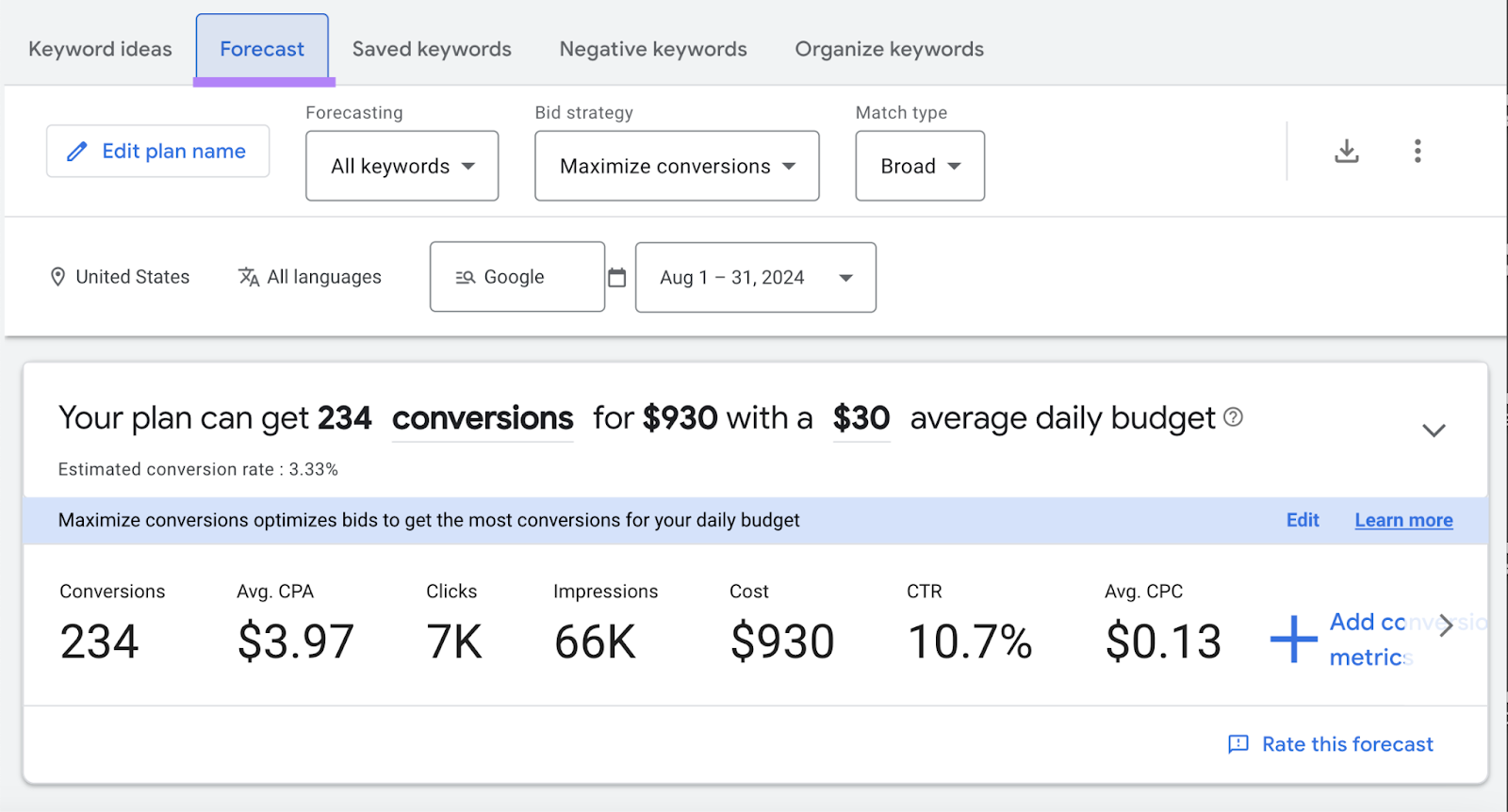Click the Edit plan name button
1508x812 pixels.
(x=157, y=151)
